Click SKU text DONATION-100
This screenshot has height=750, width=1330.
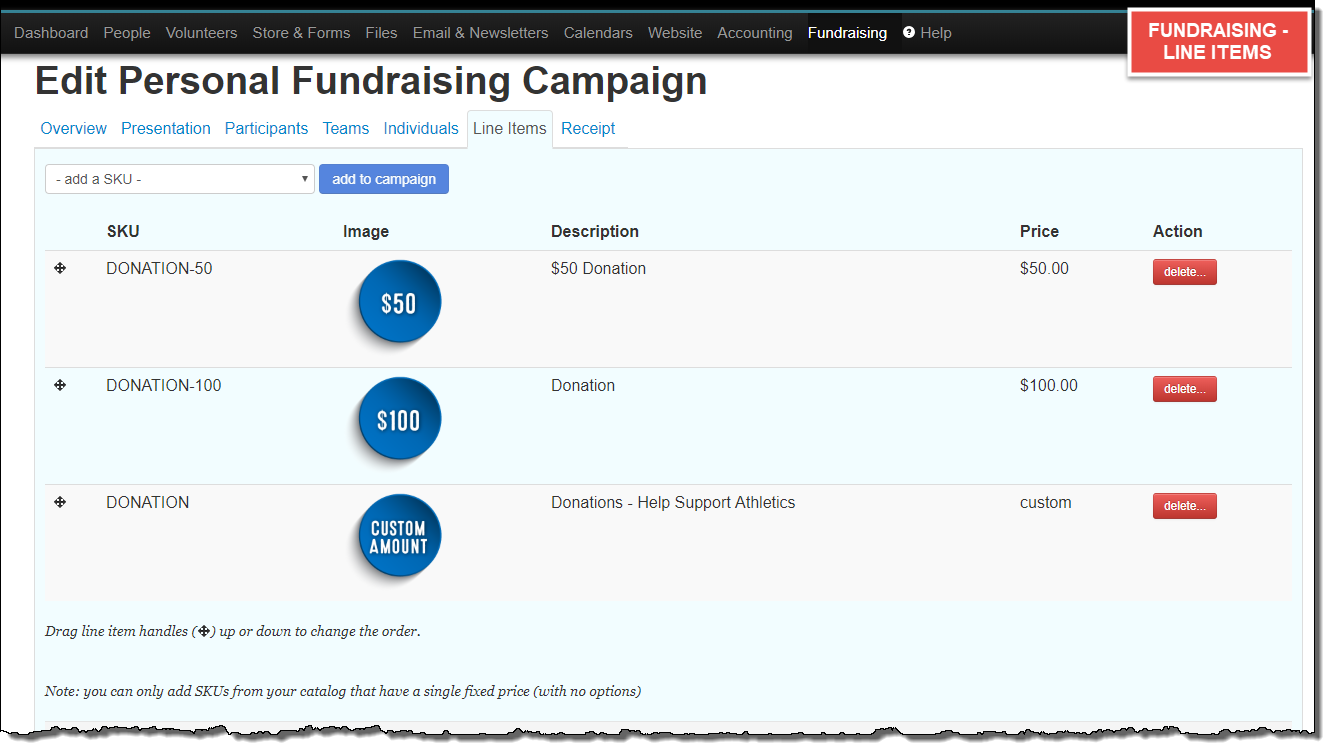(164, 385)
